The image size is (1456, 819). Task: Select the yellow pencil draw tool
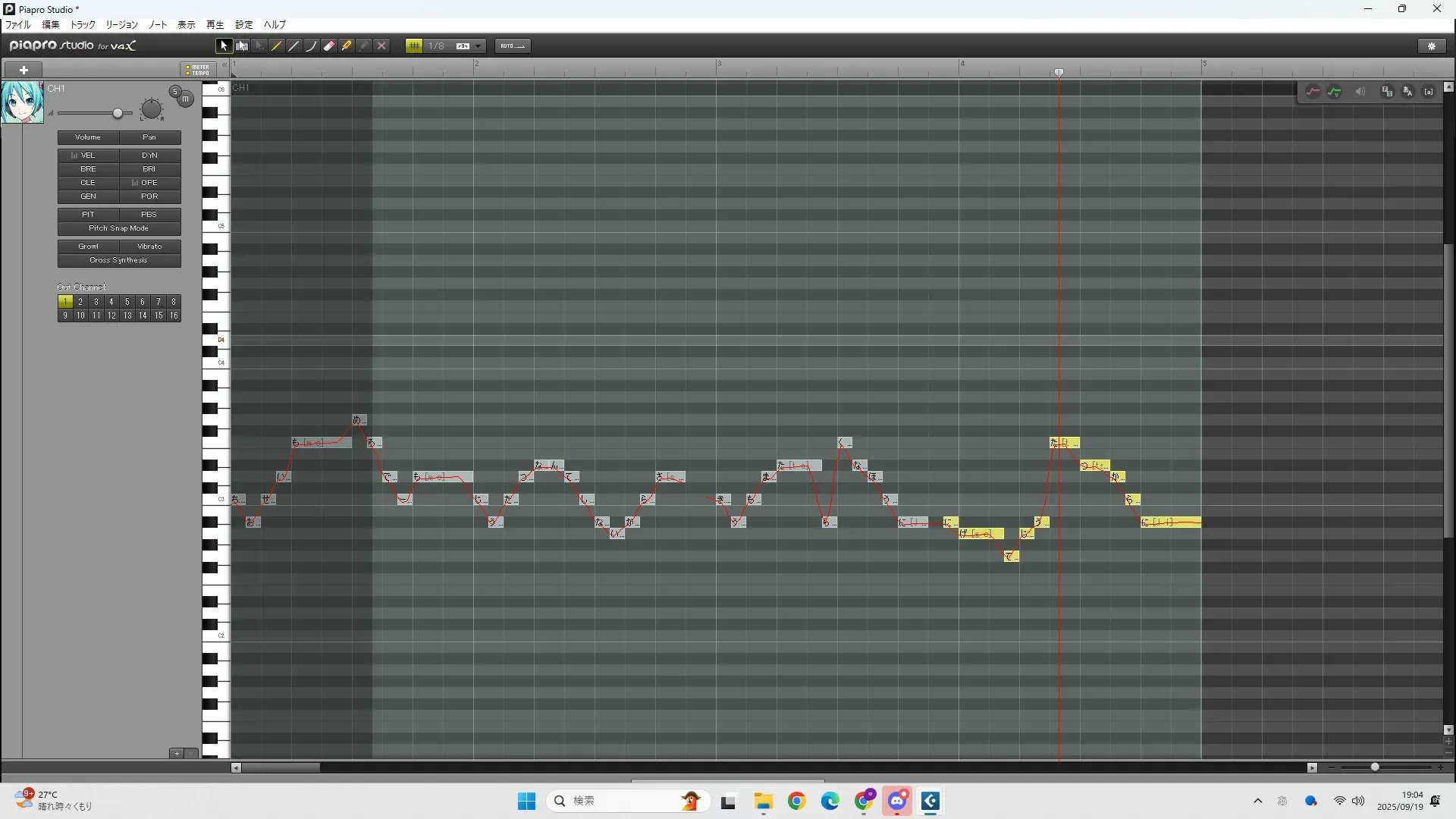tap(277, 46)
